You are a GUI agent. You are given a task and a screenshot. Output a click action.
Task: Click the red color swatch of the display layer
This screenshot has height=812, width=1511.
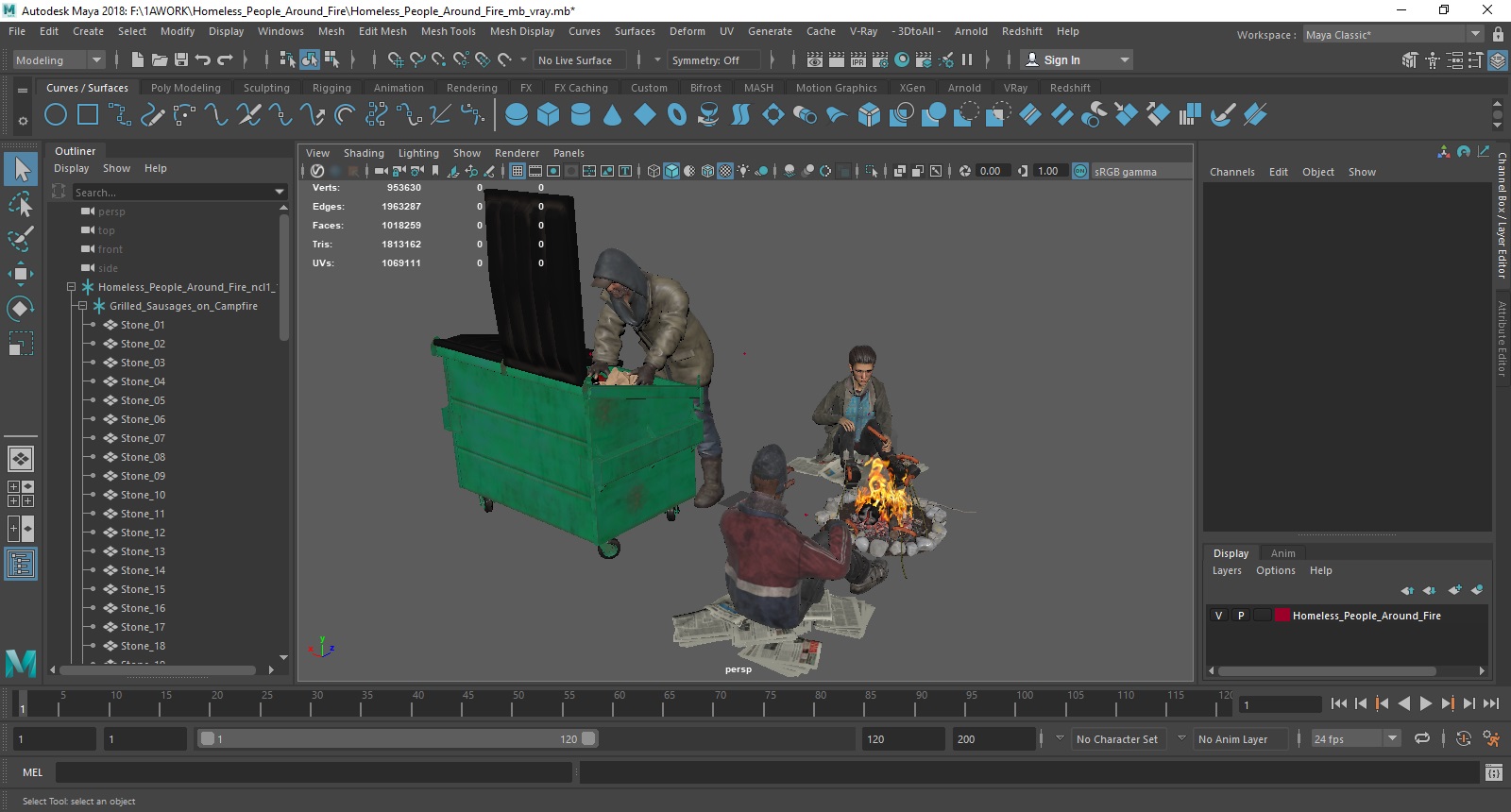pyautogui.click(x=1282, y=616)
